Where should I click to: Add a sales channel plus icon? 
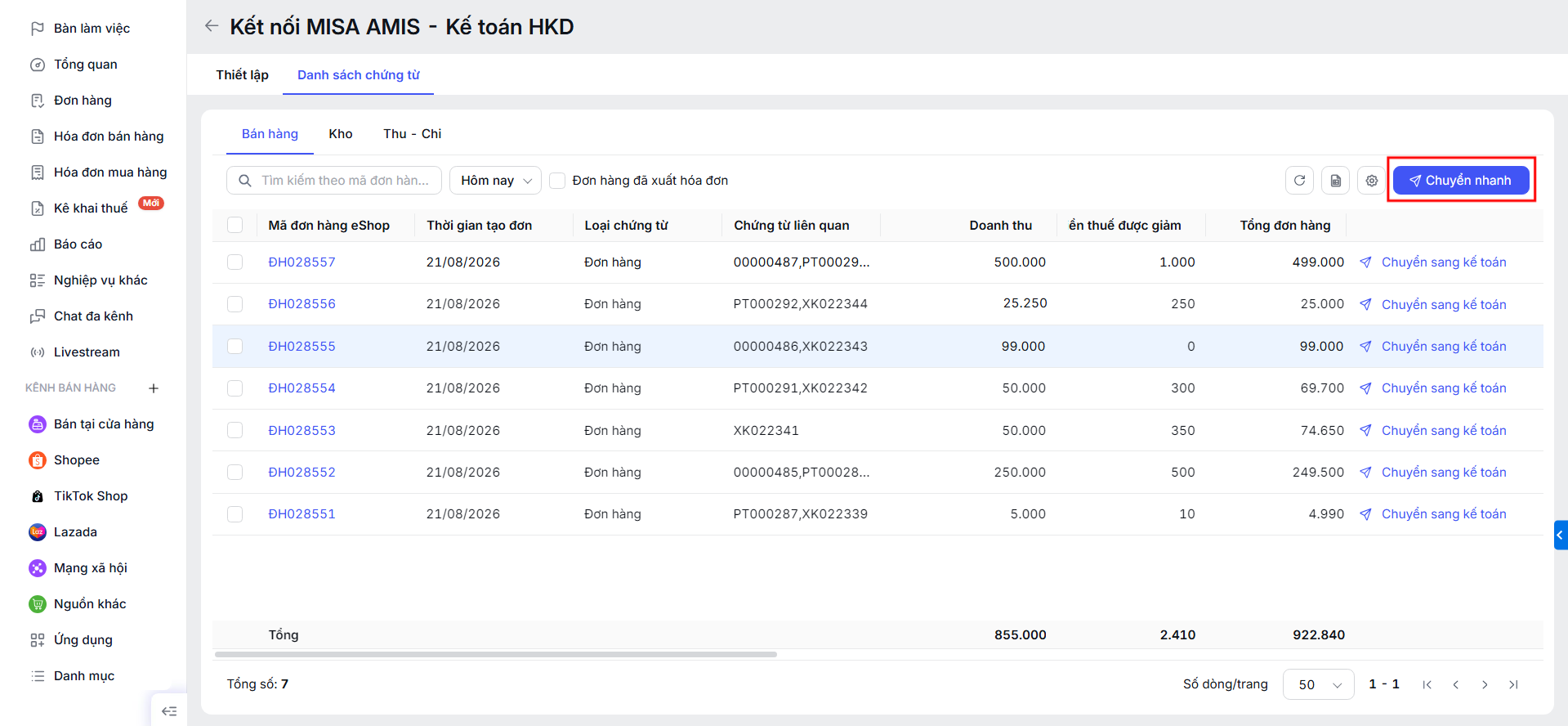click(154, 388)
